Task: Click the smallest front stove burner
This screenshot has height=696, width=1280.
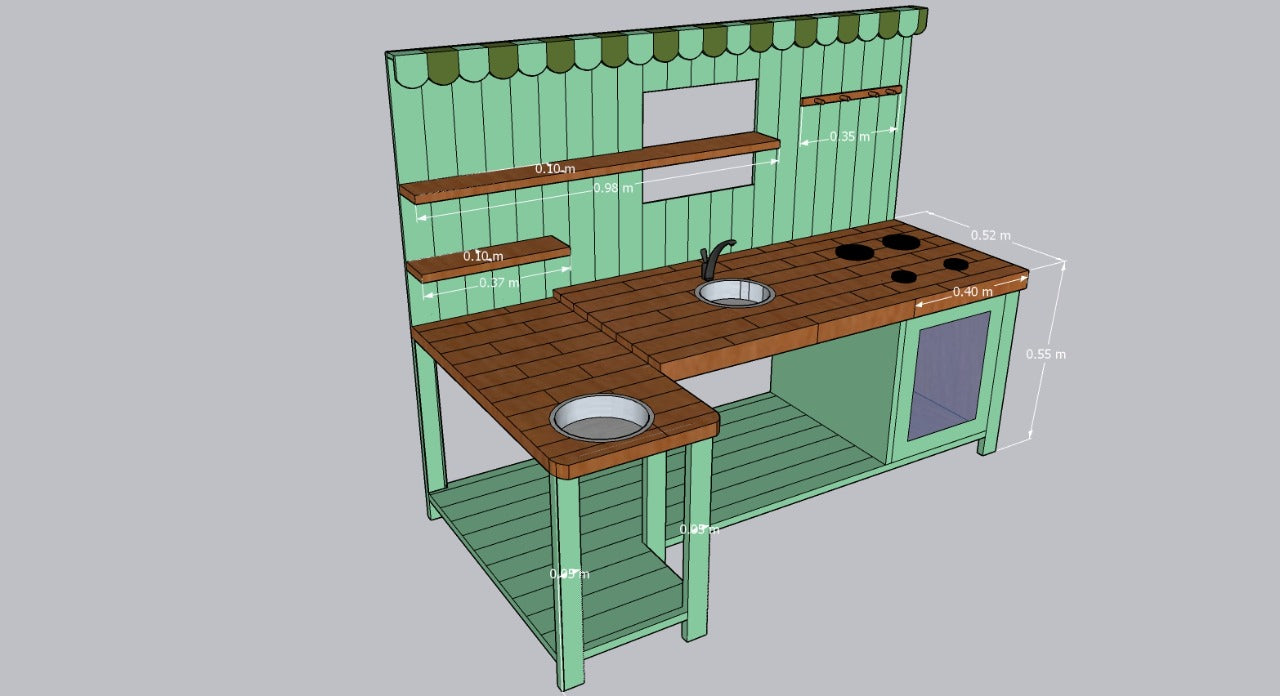Action: tap(904, 277)
